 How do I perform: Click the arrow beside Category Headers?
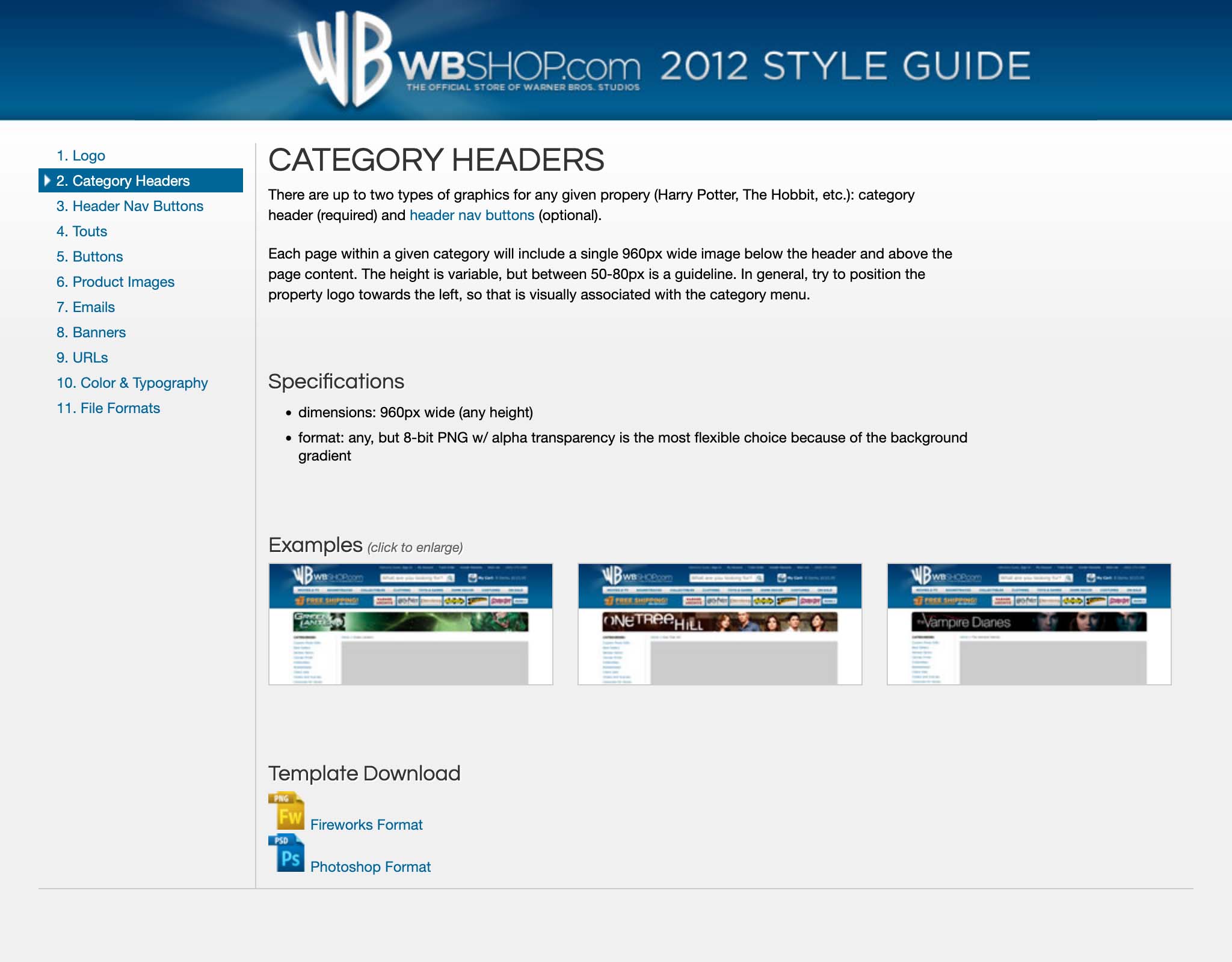(48, 180)
